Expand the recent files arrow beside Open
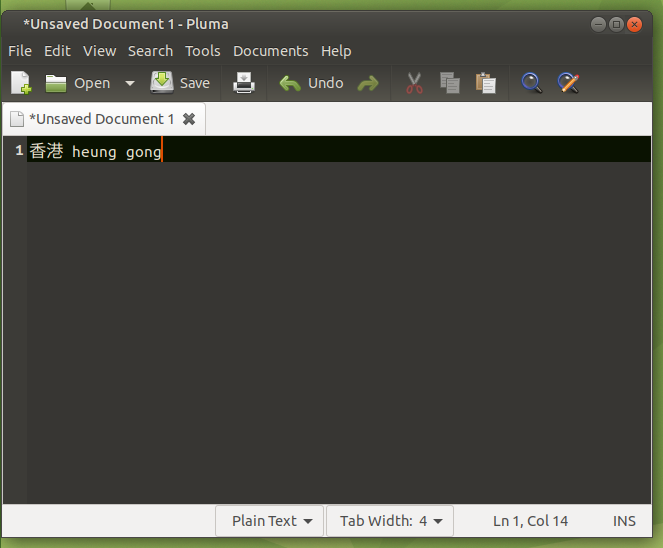Image resolution: width=663 pixels, height=548 pixels. click(x=130, y=83)
